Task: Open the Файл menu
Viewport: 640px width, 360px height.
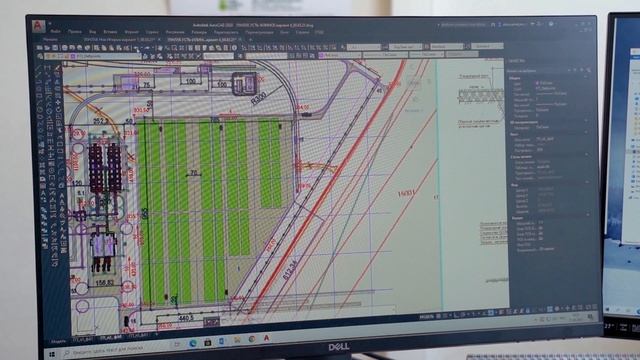Action: click(56, 31)
